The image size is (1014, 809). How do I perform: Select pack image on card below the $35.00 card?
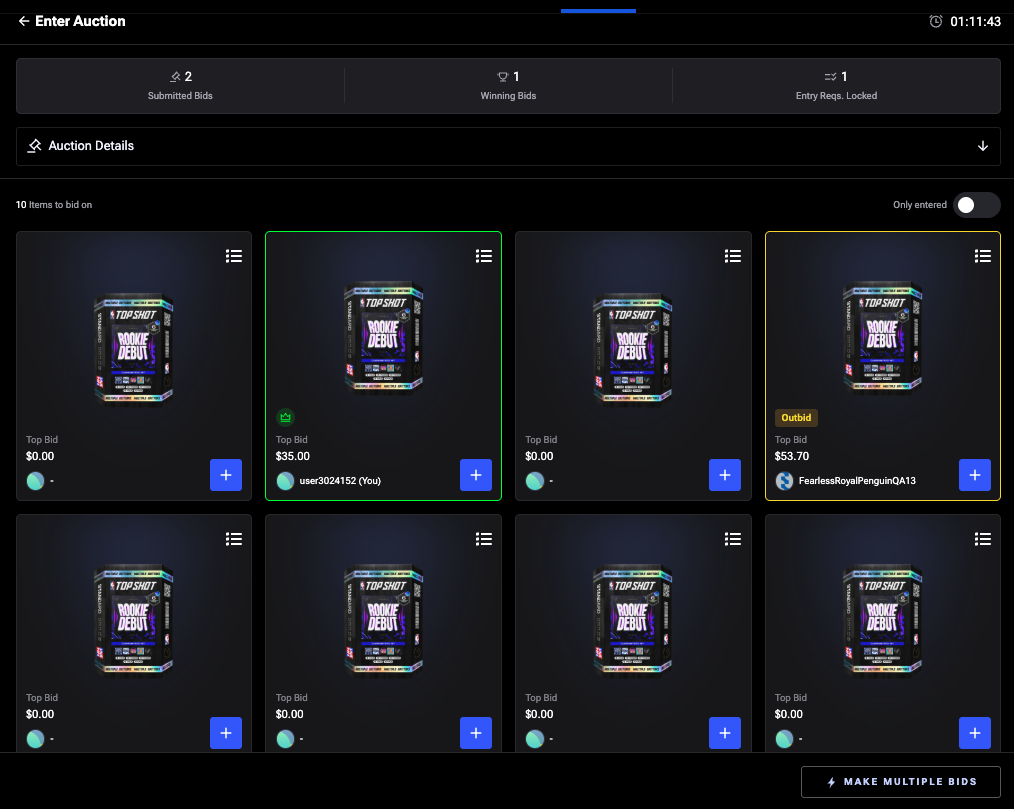[x=383, y=620]
